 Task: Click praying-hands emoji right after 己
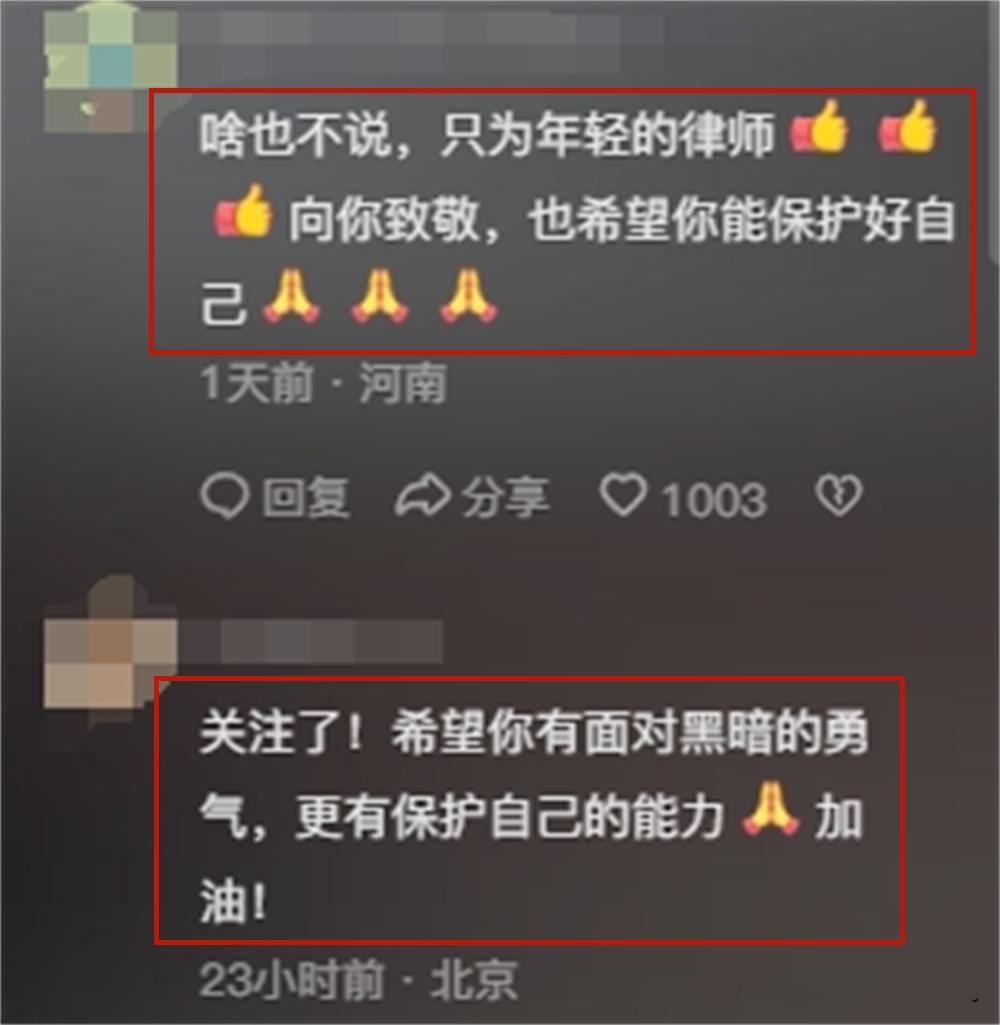[x=291, y=297]
